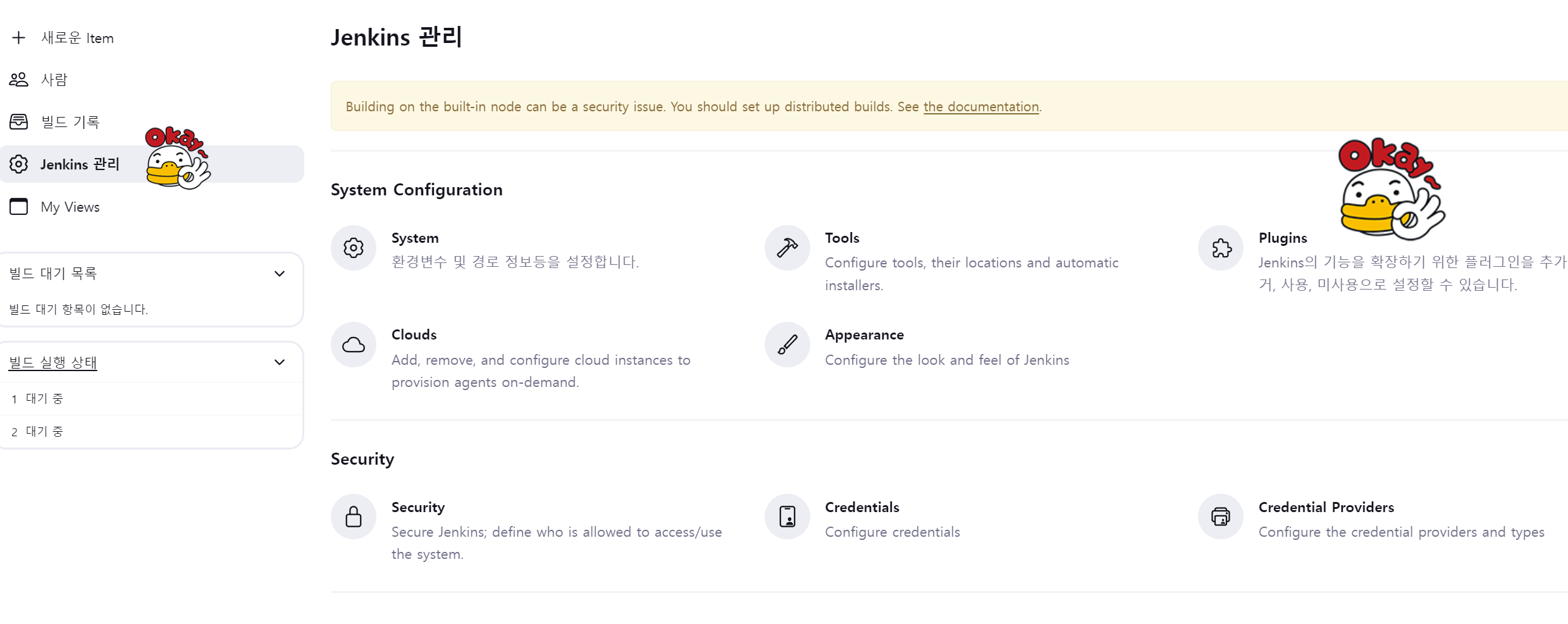Viewport: 1568px width, 624px height.
Task: Open the Appearance settings title
Action: [865, 335]
